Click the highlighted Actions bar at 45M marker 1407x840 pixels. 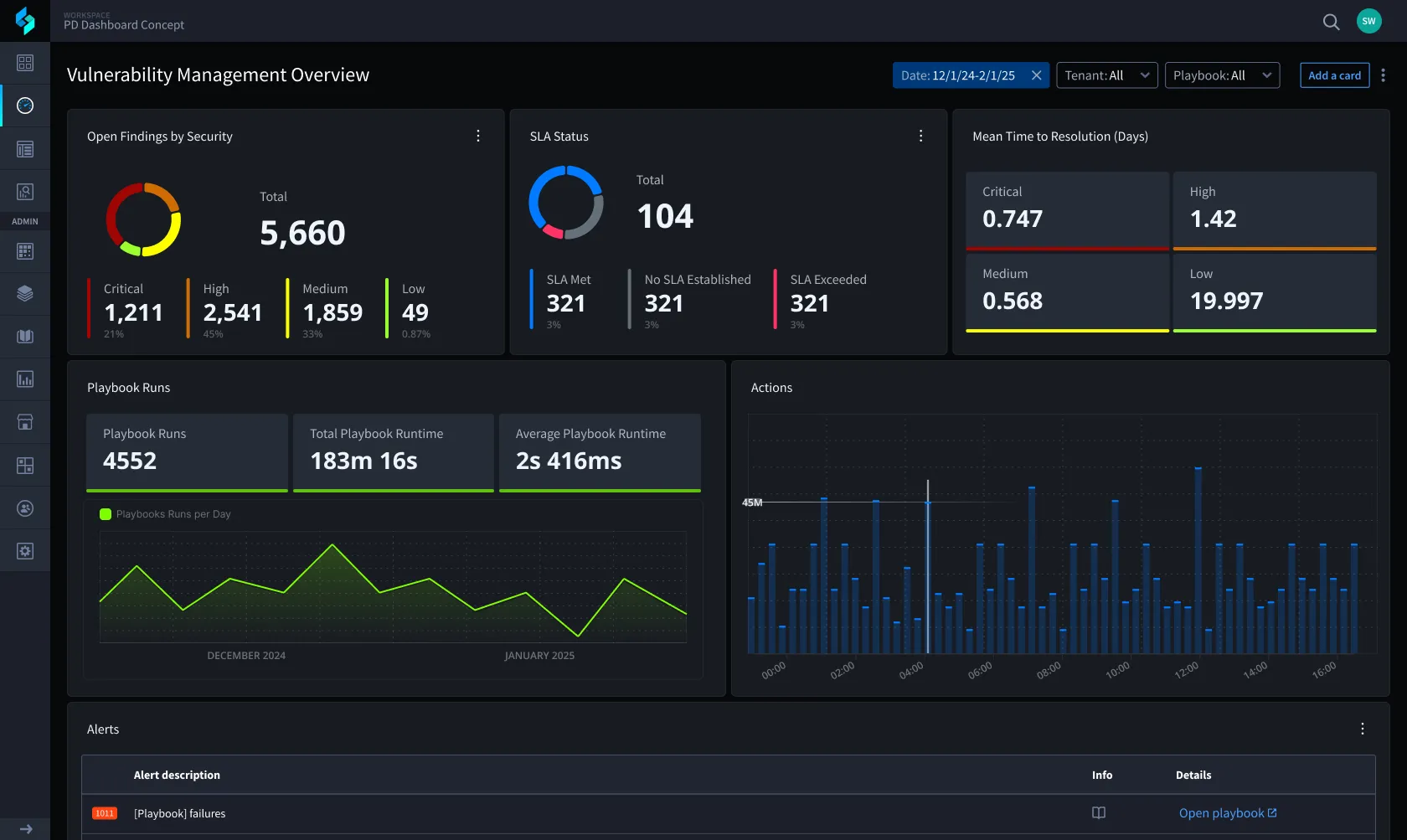[928, 577]
